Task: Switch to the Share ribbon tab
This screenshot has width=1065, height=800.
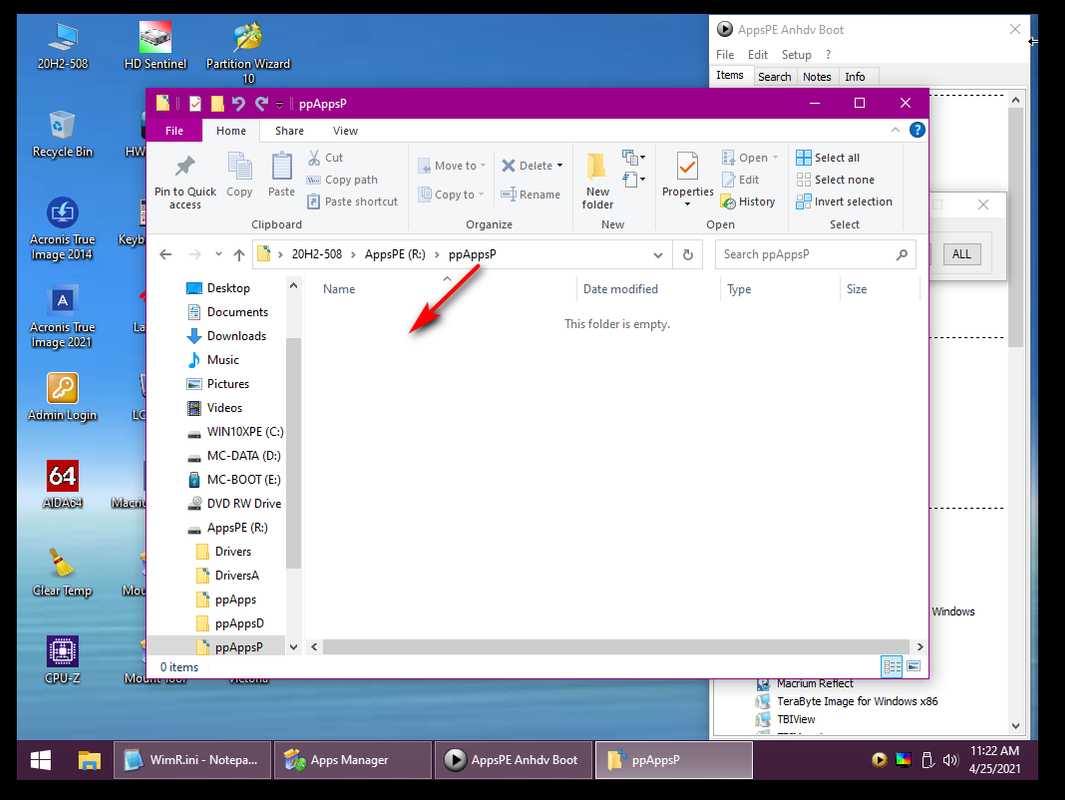Action: (289, 130)
